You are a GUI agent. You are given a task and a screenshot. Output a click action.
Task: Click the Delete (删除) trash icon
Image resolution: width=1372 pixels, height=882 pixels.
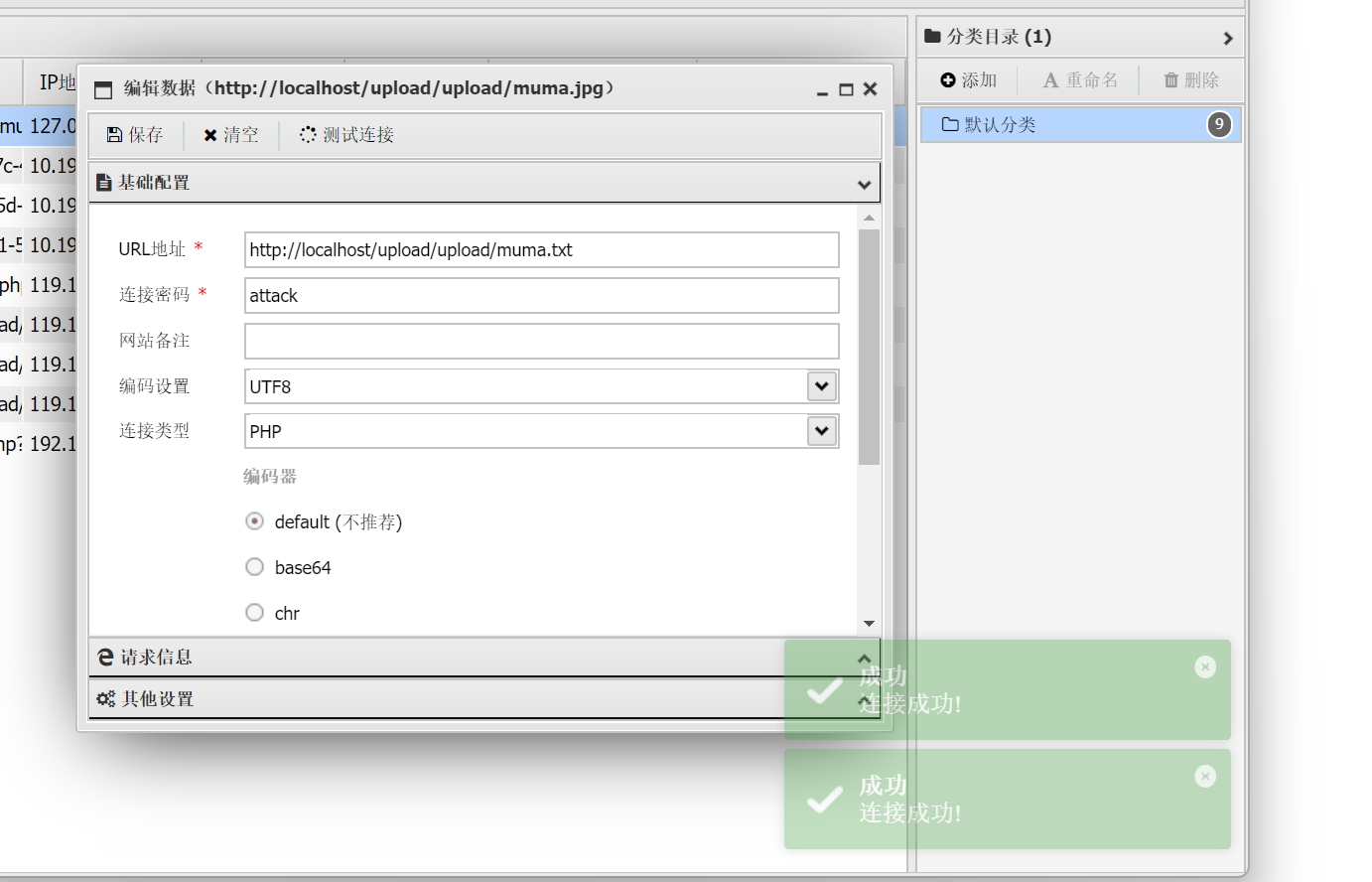pyautogui.click(x=1171, y=80)
